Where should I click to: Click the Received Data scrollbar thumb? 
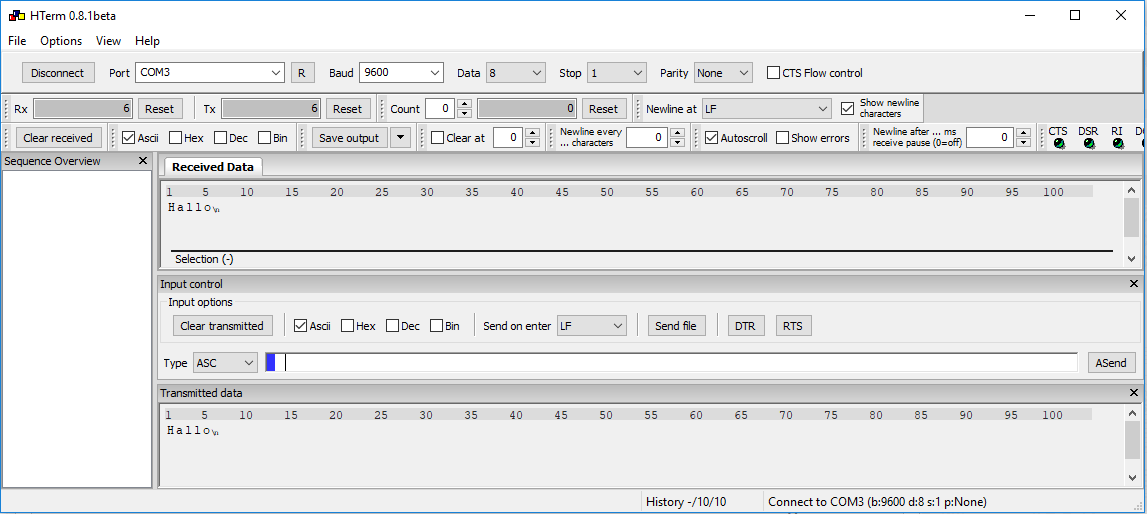pyautogui.click(x=1131, y=216)
